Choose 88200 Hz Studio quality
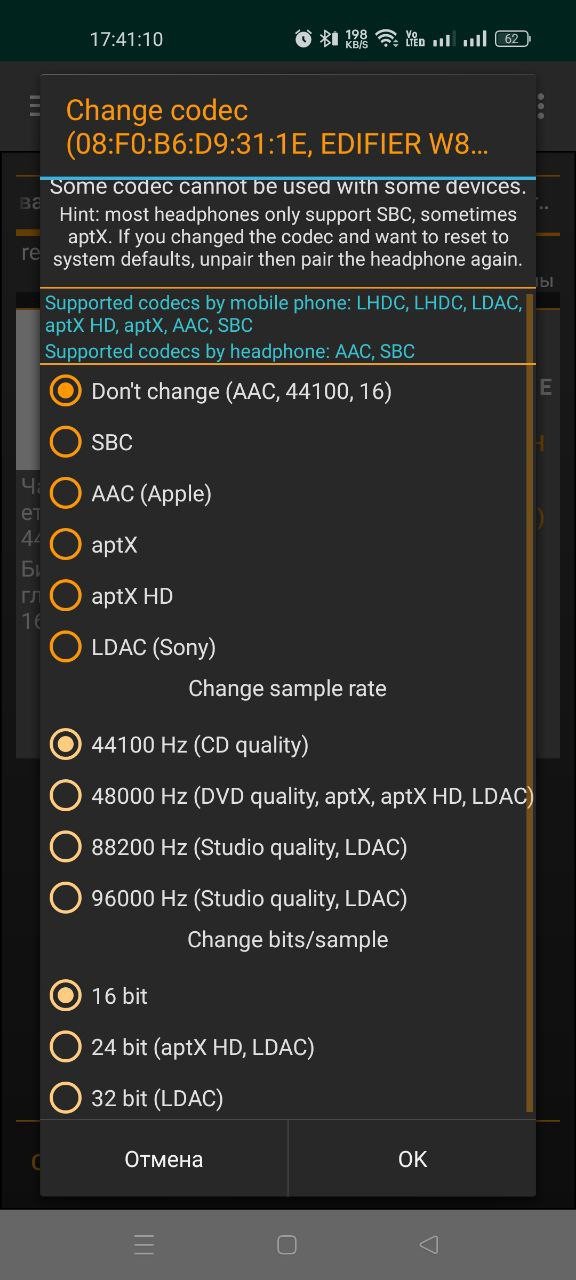The height and width of the screenshot is (1280, 576). click(288, 847)
